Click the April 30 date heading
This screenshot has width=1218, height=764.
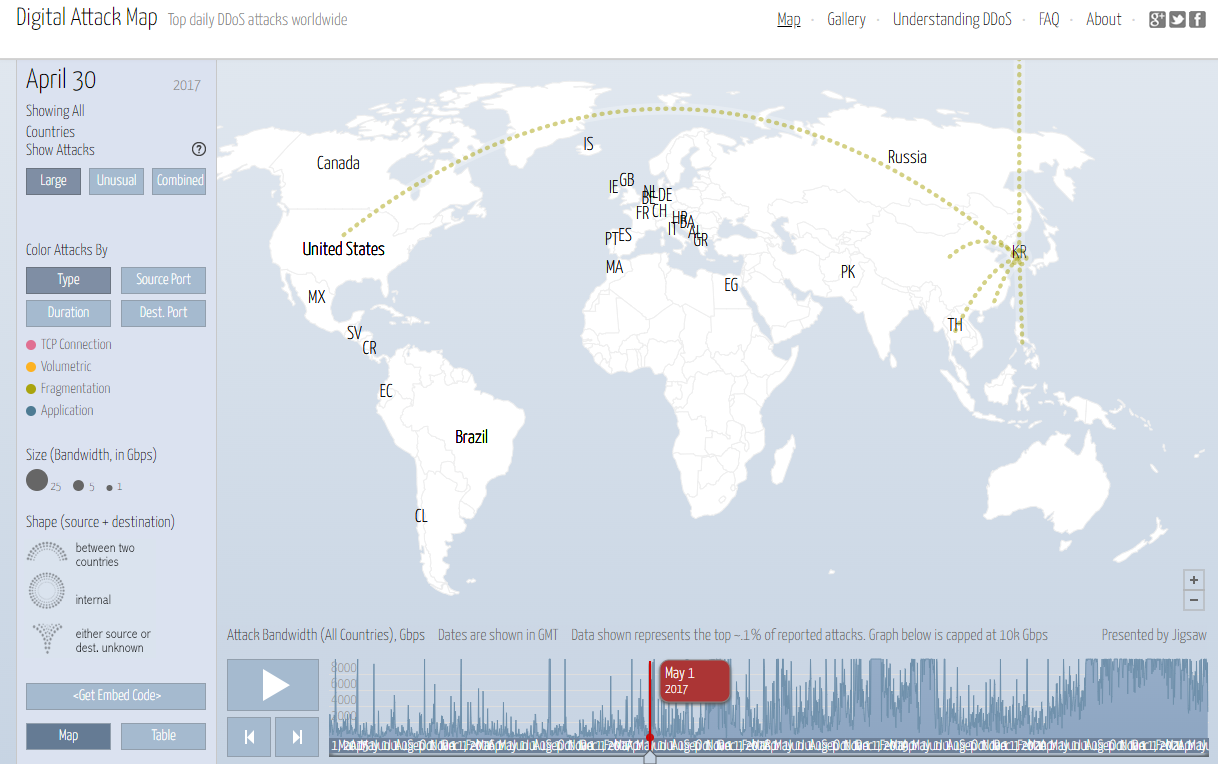click(x=61, y=80)
